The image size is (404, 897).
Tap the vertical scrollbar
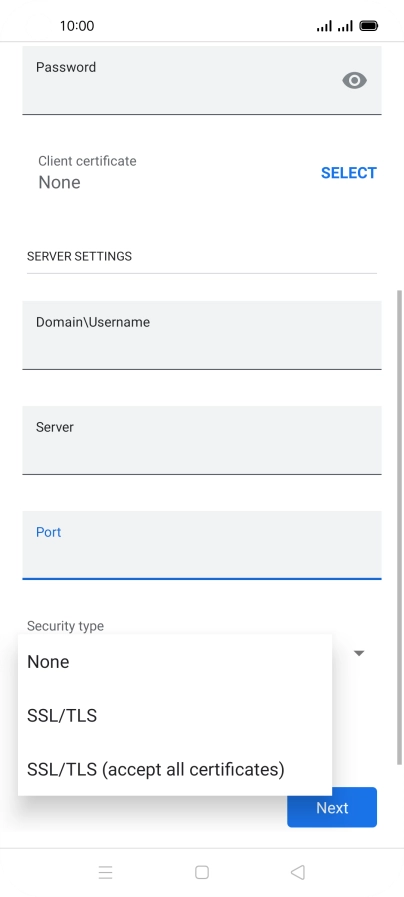pos(399,526)
